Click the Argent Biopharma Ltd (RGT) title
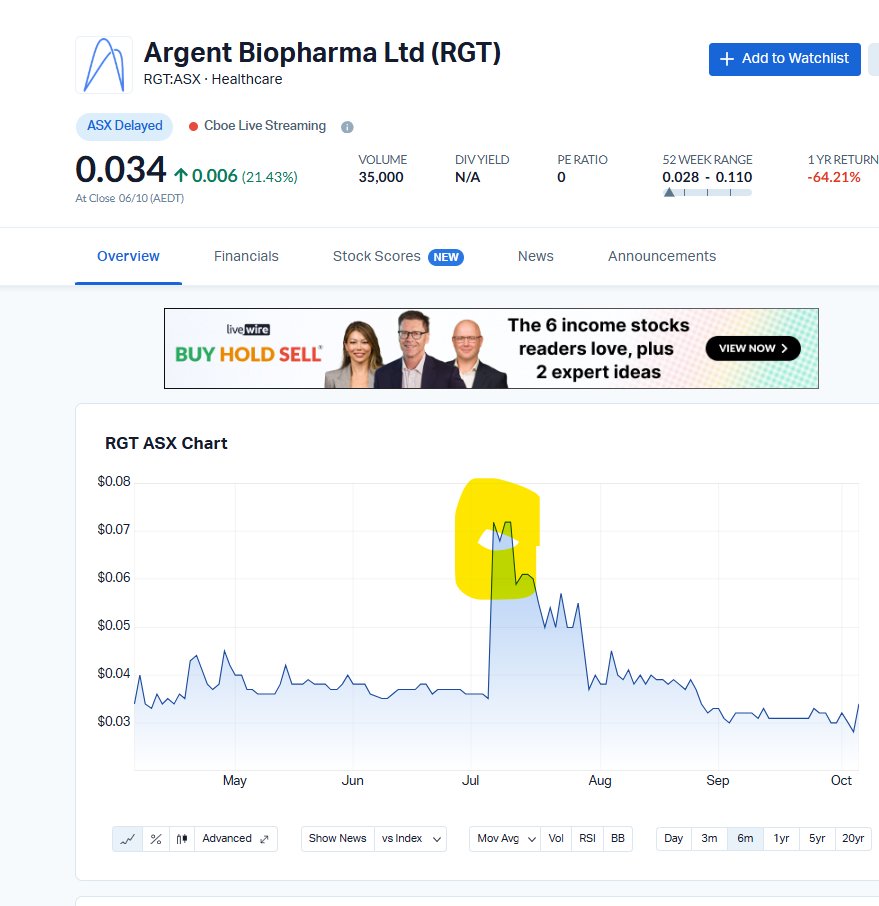The width and height of the screenshot is (879, 906). tap(322, 53)
